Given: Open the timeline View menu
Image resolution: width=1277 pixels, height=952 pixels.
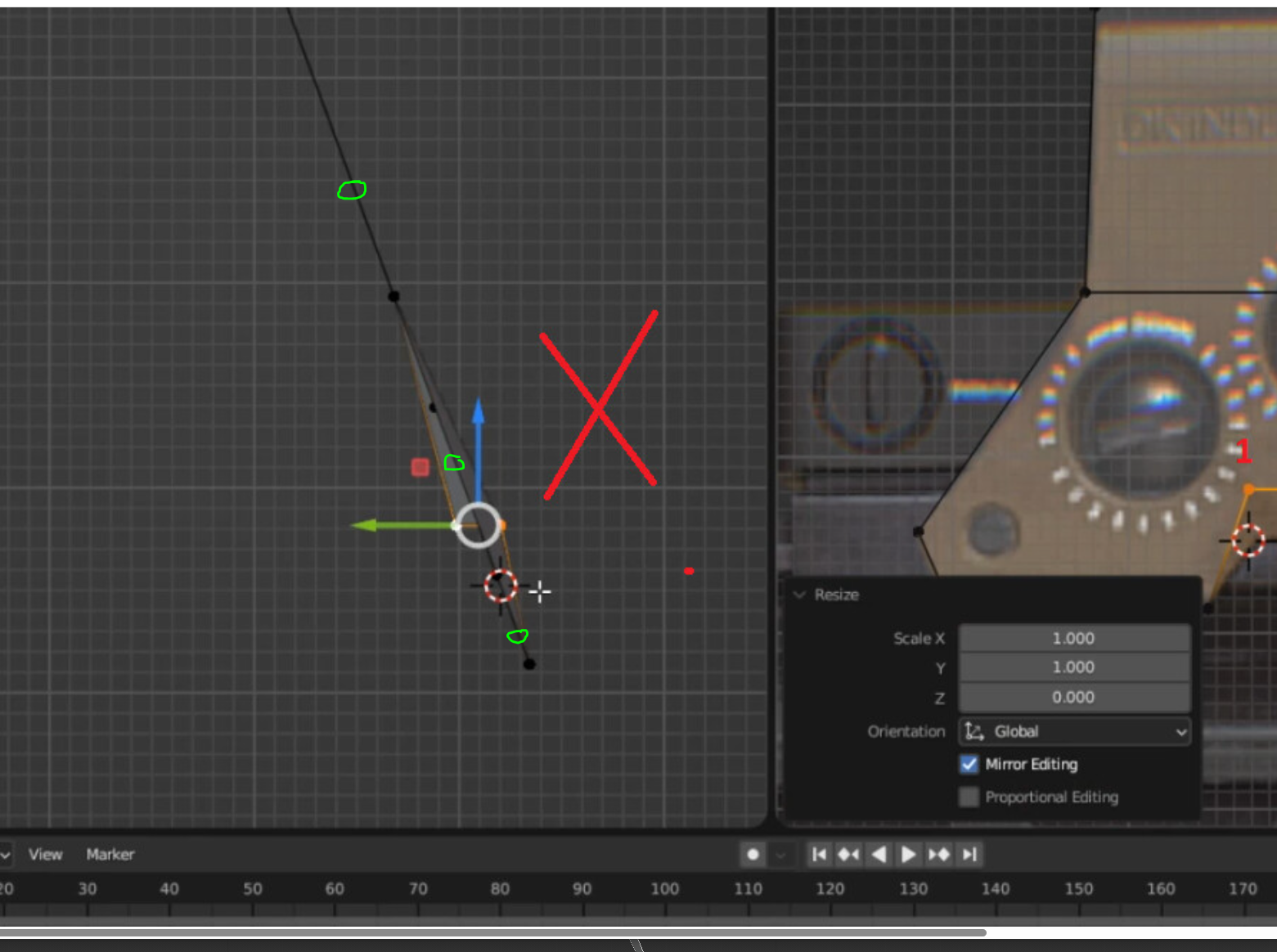Looking at the screenshot, I should pyautogui.click(x=45, y=855).
